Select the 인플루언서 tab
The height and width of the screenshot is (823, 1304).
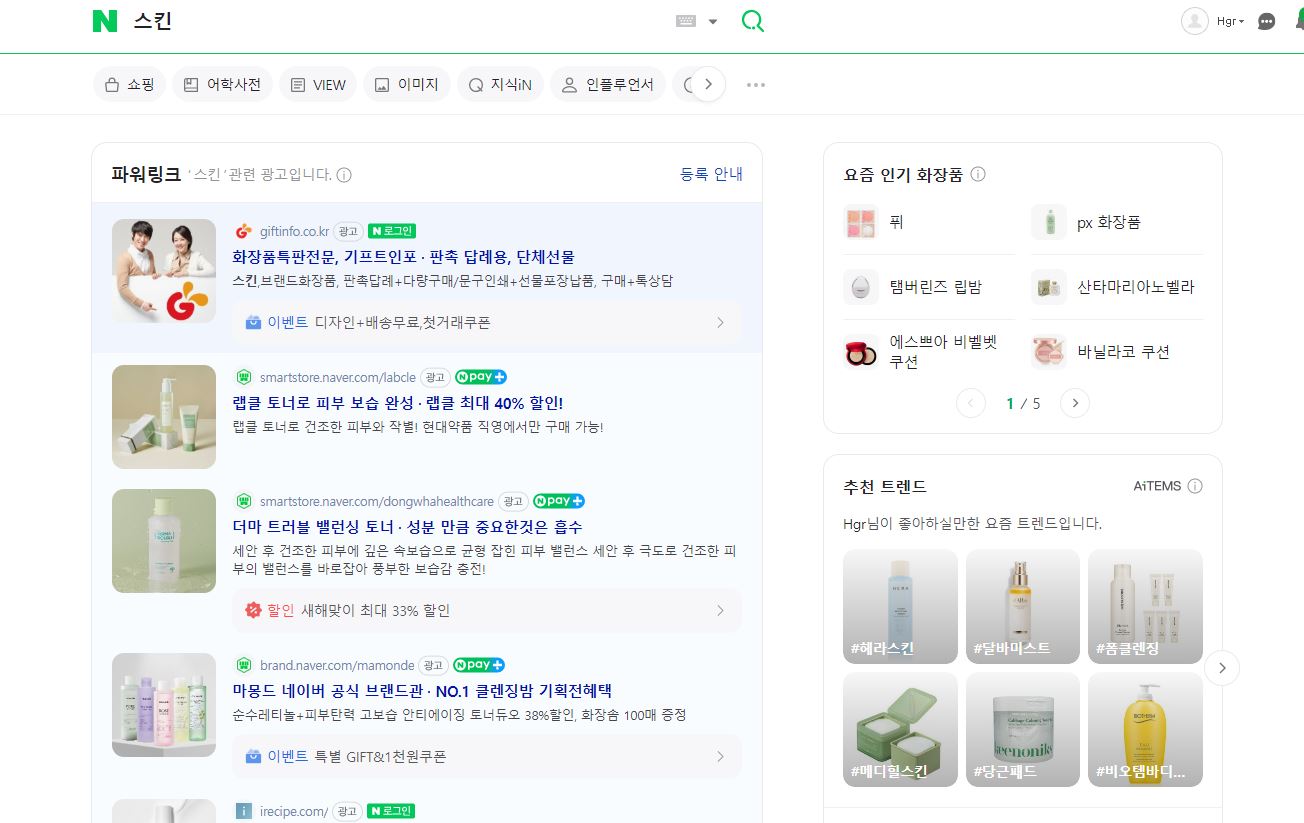pyautogui.click(x=608, y=85)
